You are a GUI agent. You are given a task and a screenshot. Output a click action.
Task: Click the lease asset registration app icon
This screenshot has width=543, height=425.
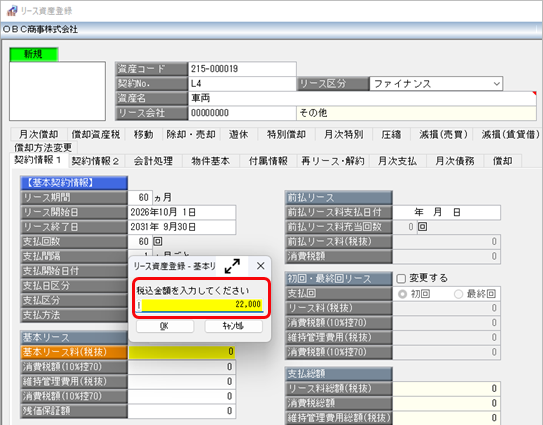(12, 11)
